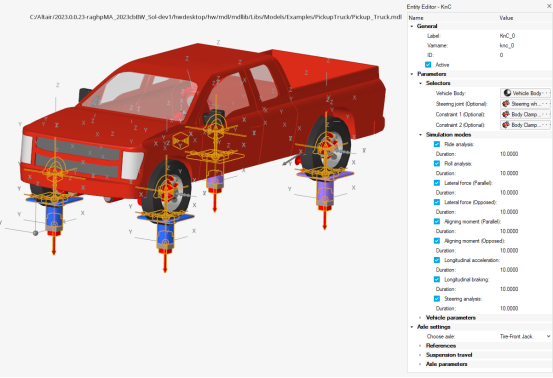Screen dimensions: 553x378
Task: Click the truck front grille in viewport
Action: (78, 157)
